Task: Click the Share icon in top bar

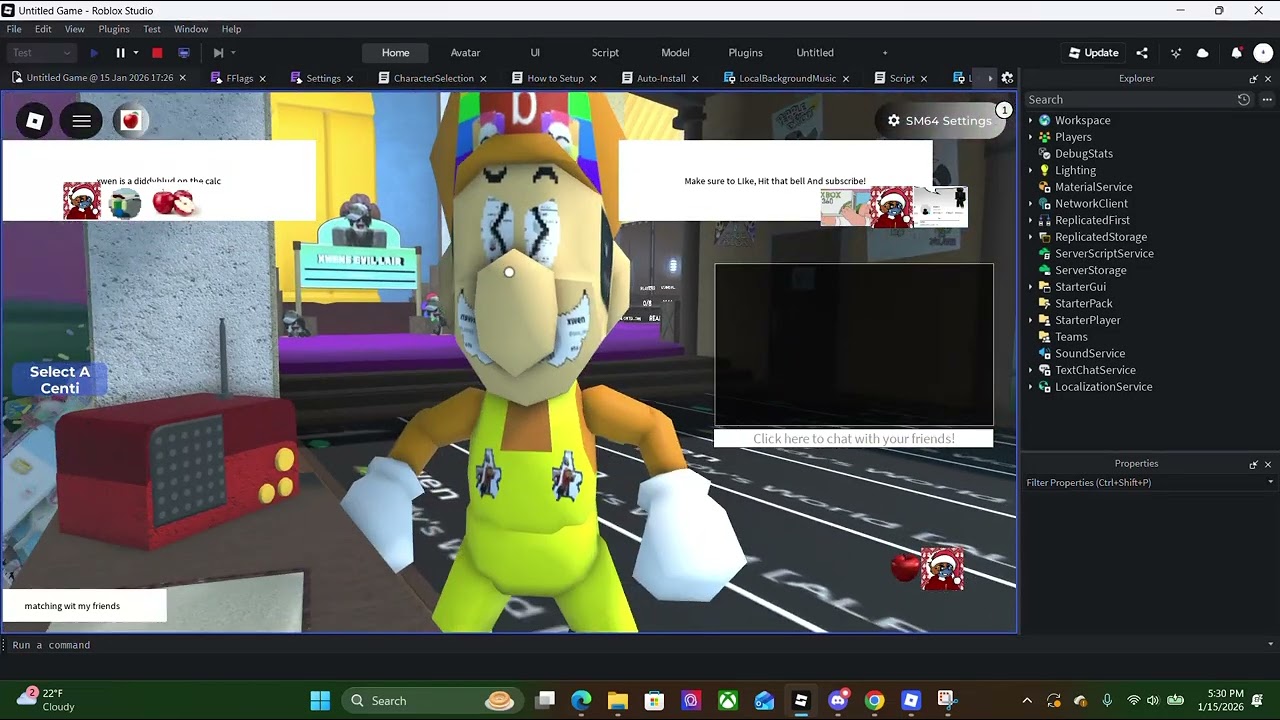Action: tap(1142, 53)
